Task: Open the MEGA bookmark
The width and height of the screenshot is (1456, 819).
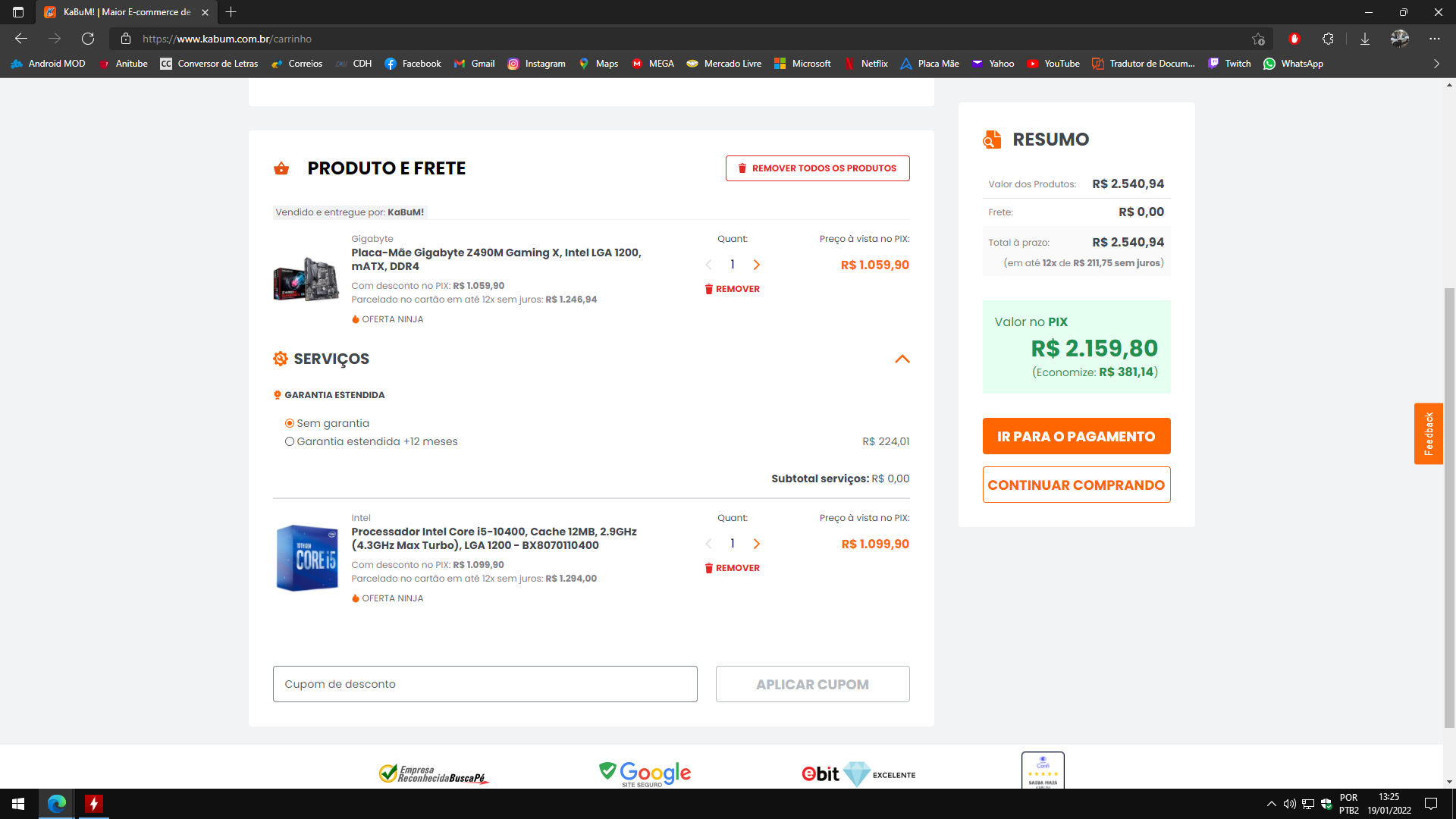Action: 653,64
